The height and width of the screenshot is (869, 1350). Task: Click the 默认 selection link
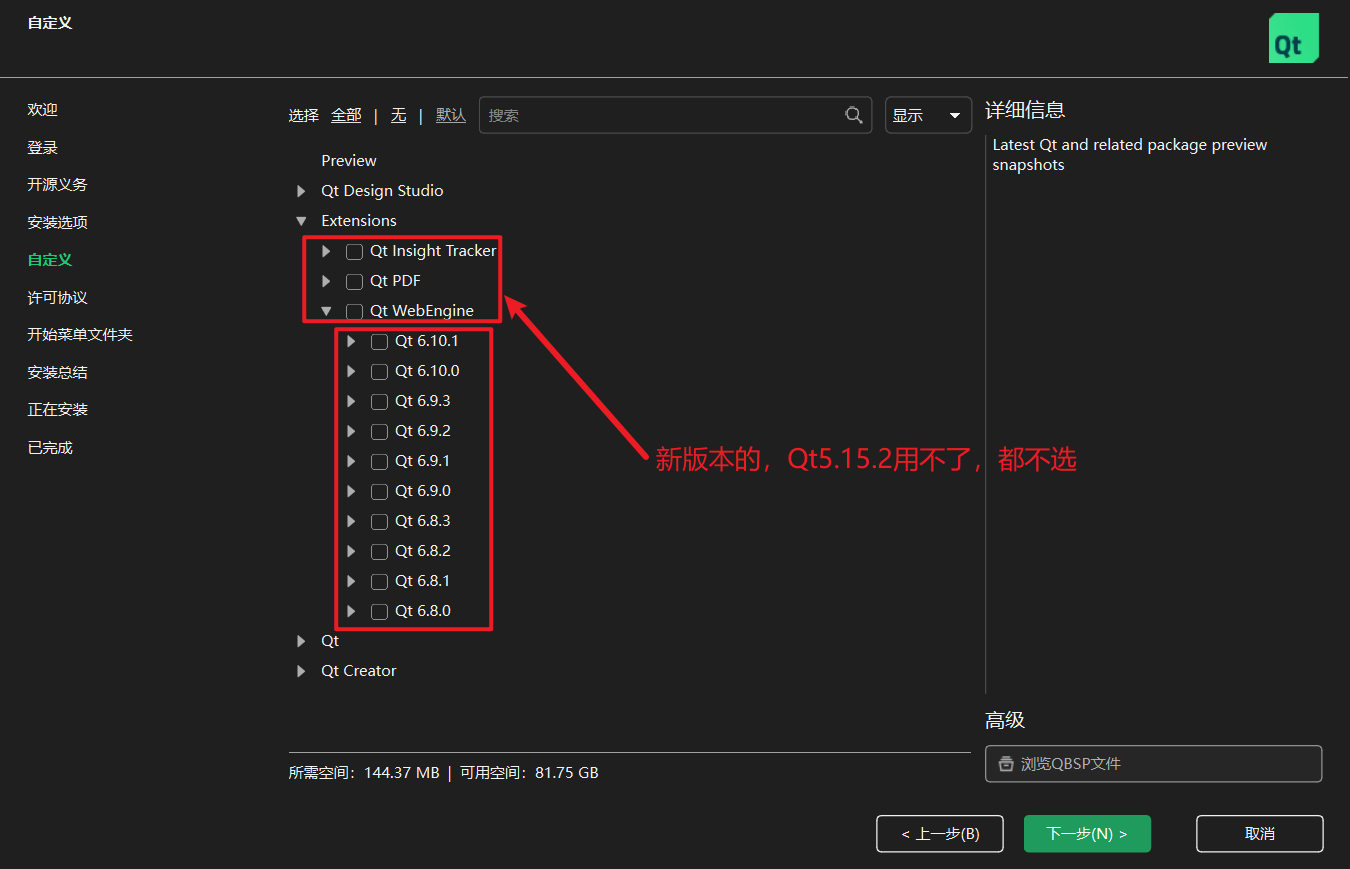451,115
